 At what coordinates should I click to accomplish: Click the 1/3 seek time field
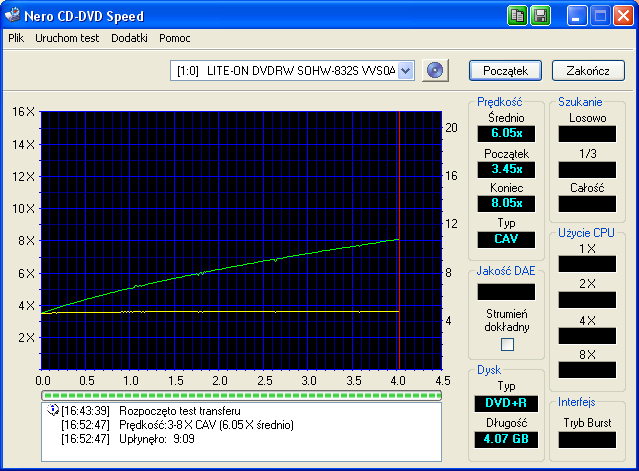point(587,169)
